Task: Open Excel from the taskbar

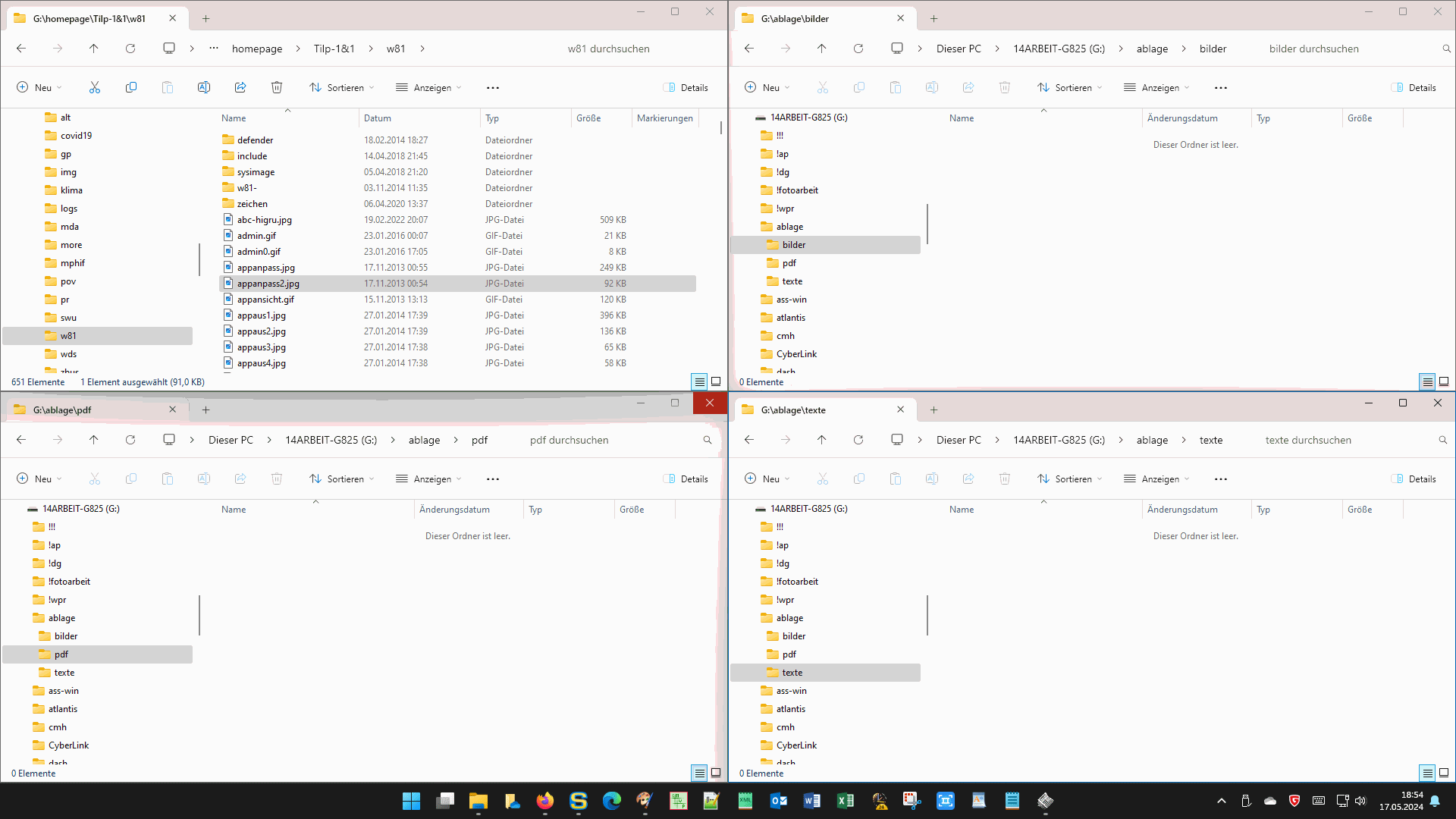Action: [x=845, y=801]
